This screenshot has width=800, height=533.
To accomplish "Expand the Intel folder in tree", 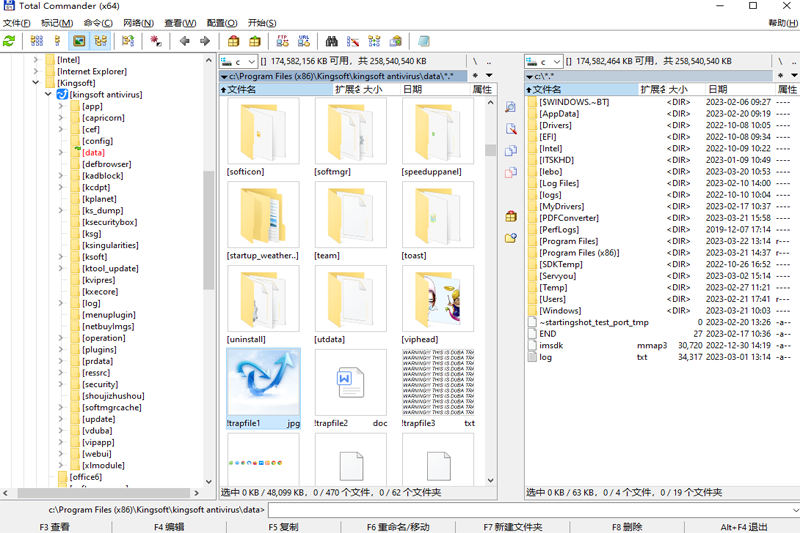I will 36,60.
